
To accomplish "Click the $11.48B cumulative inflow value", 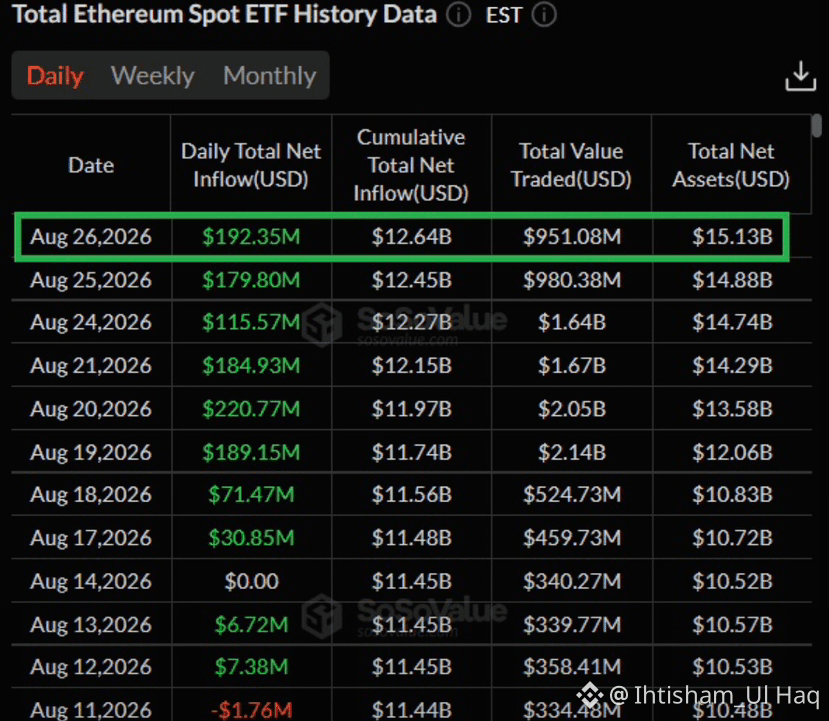I will [411, 538].
